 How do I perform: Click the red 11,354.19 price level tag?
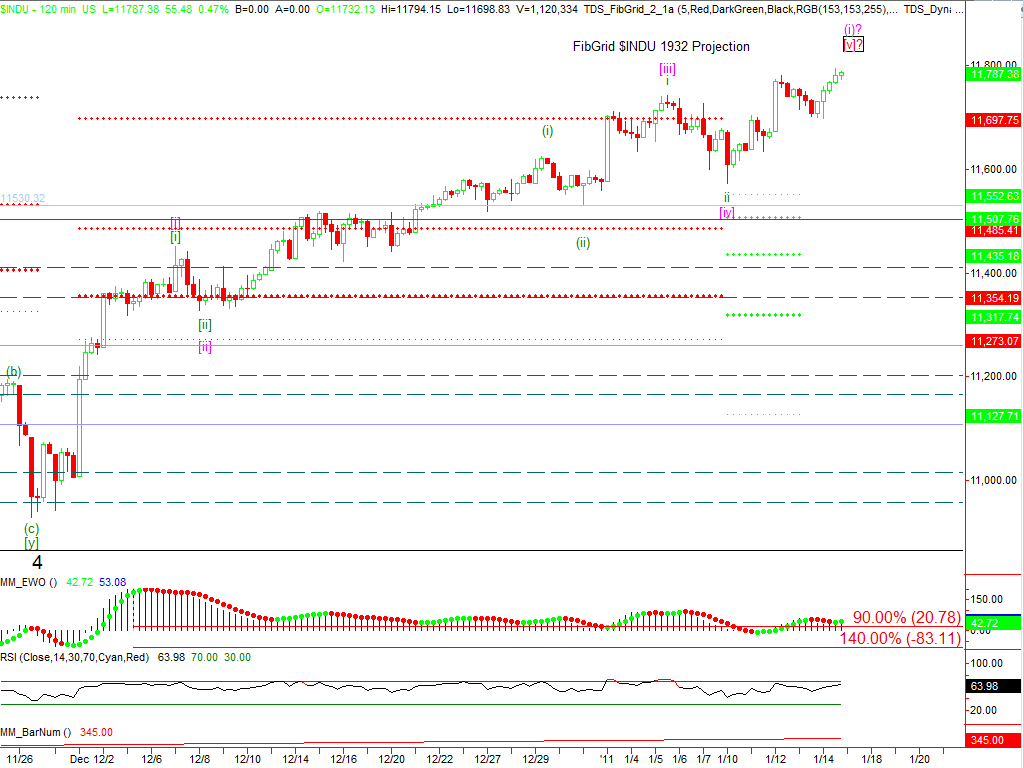[993, 298]
